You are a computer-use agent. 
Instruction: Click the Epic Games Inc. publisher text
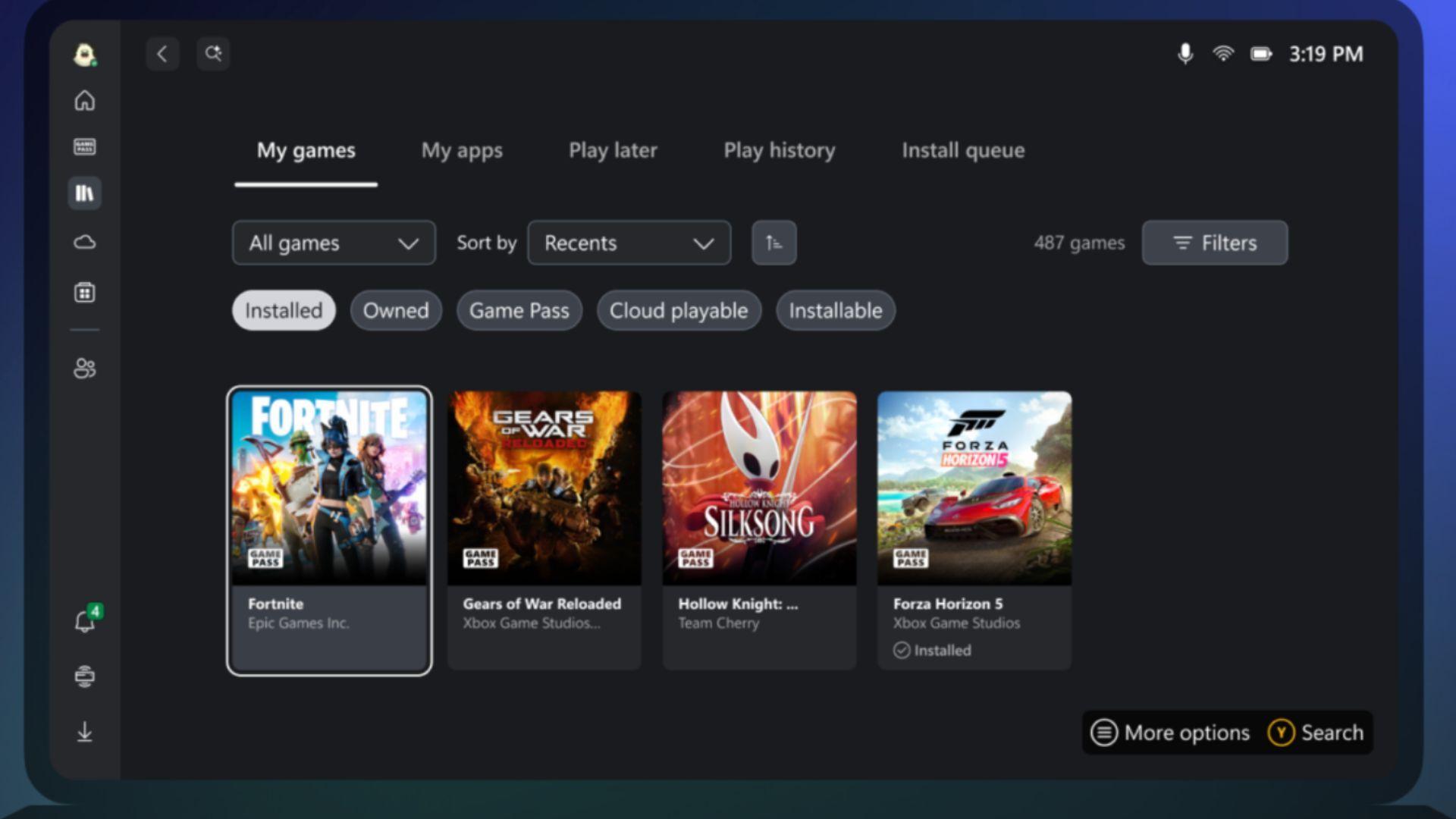(299, 623)
